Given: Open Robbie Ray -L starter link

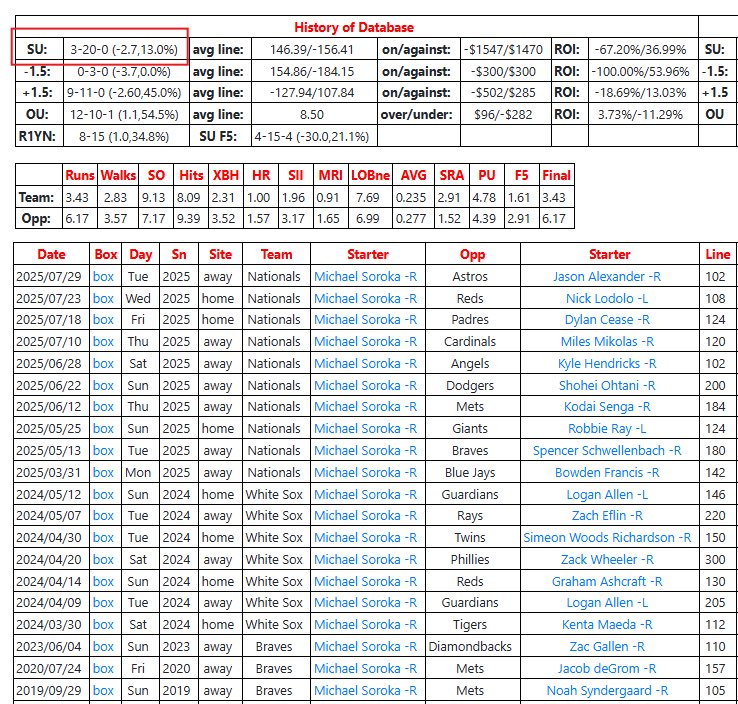Looking at the screenshot, I should pyautogui.click(x=607, y=428).
